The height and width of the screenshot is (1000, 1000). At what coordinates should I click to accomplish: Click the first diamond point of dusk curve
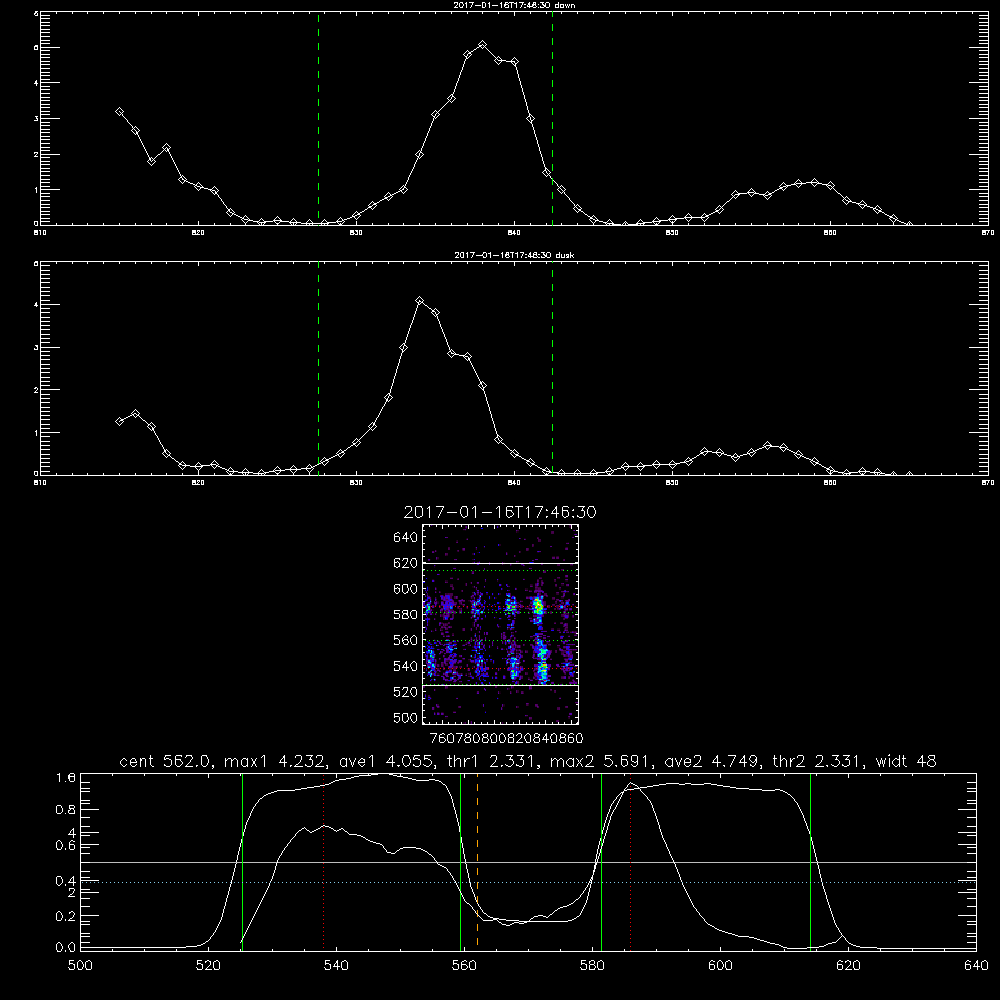coord(119,422)
